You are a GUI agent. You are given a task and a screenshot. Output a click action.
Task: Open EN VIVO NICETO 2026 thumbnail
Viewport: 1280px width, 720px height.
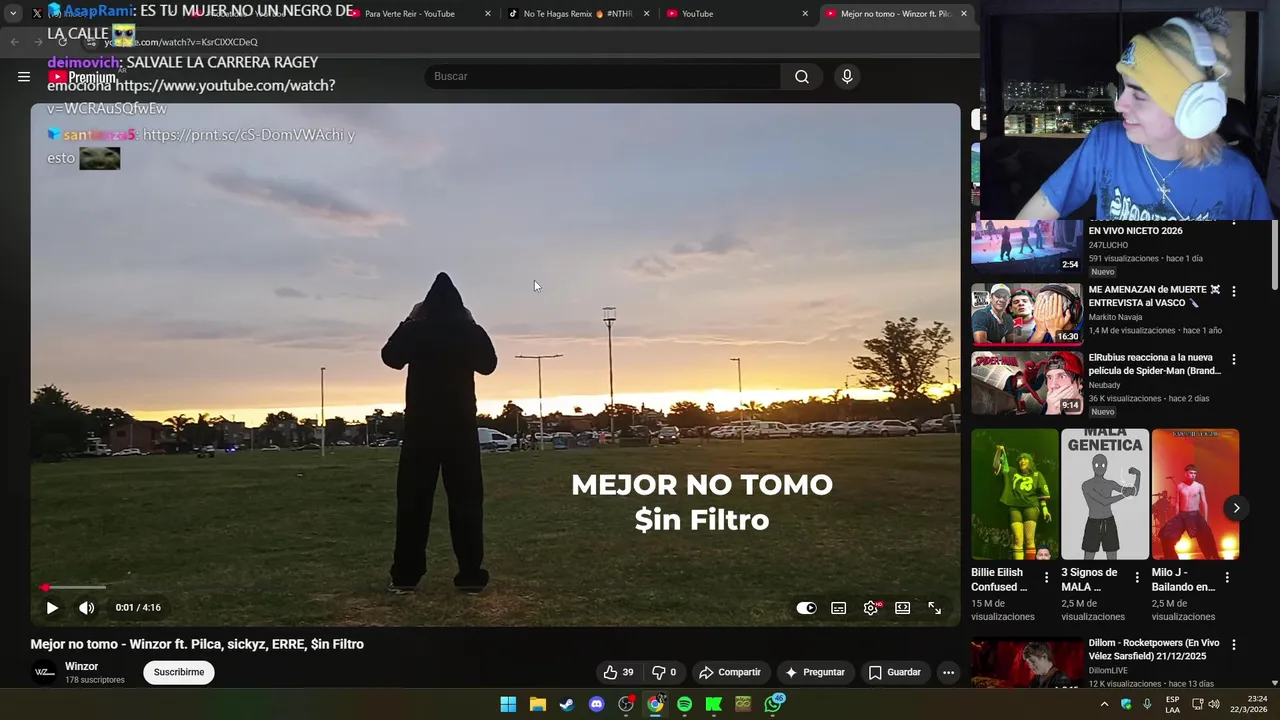click(x=1027, y=247)
